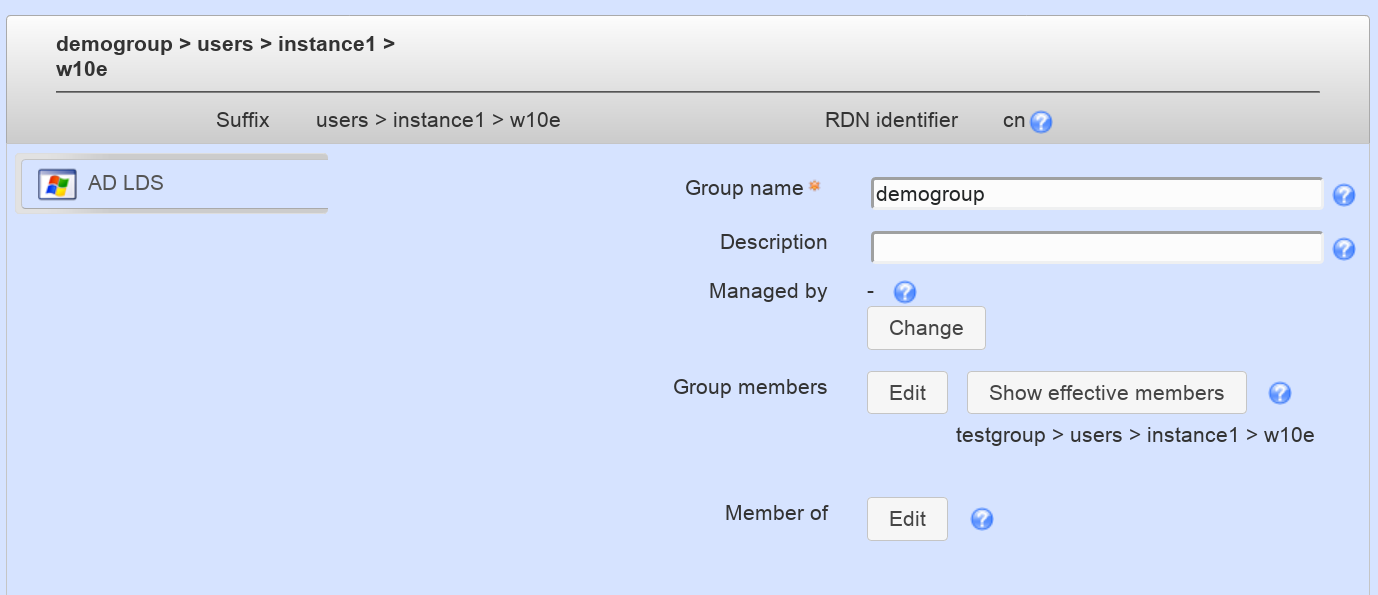1378x595 pixels.
Task: Click the Windows flag icon beside AD LDS
Action: coord(57,185)
